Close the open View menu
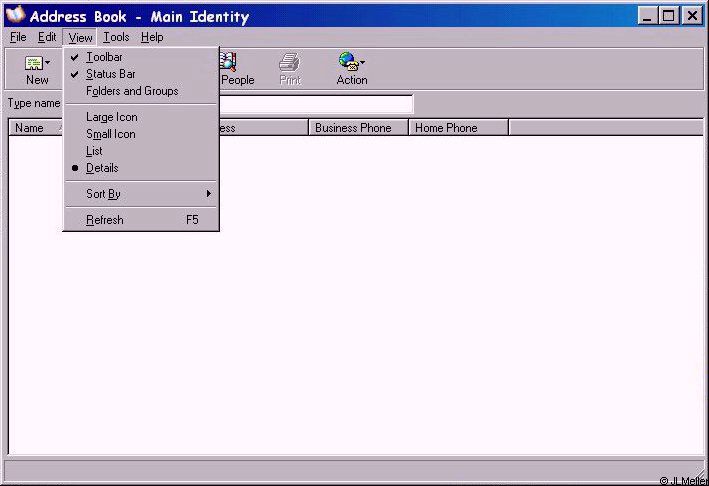 click(80, 38)
